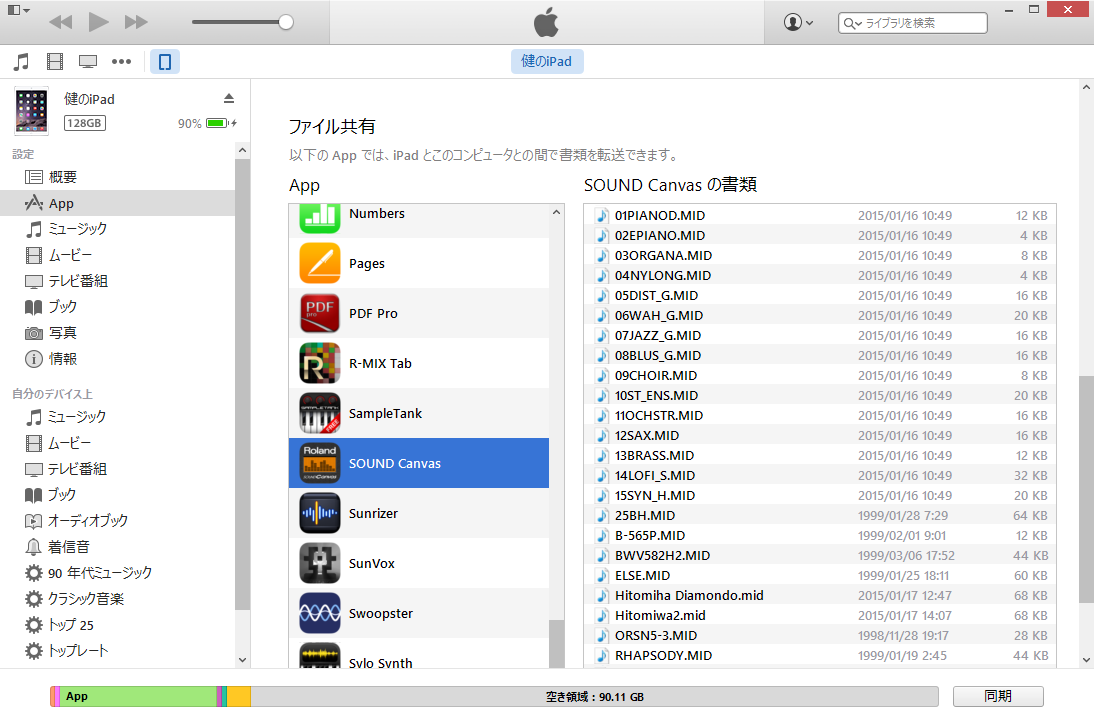
Task: Select the 健のiPad tab
Action: (546, 61)
